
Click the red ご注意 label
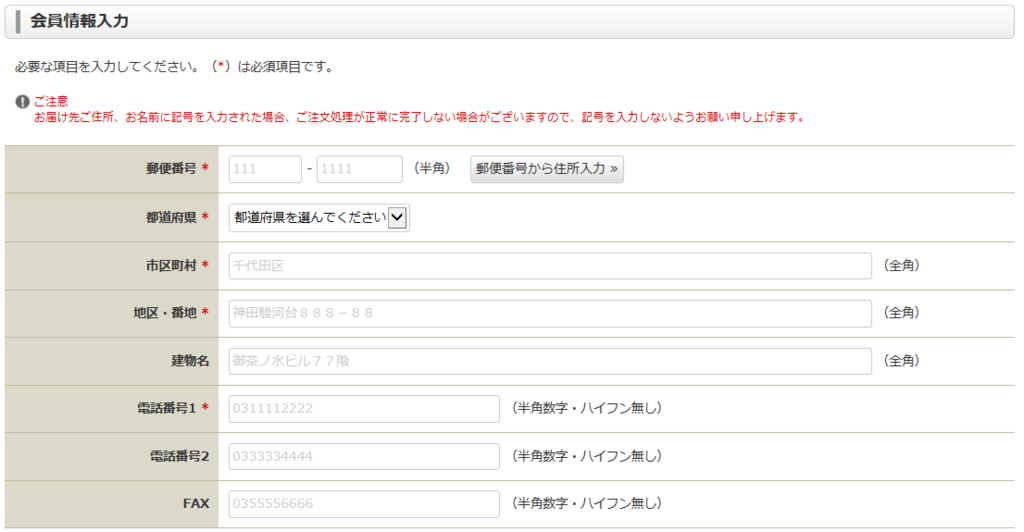[x=51, y=101]
